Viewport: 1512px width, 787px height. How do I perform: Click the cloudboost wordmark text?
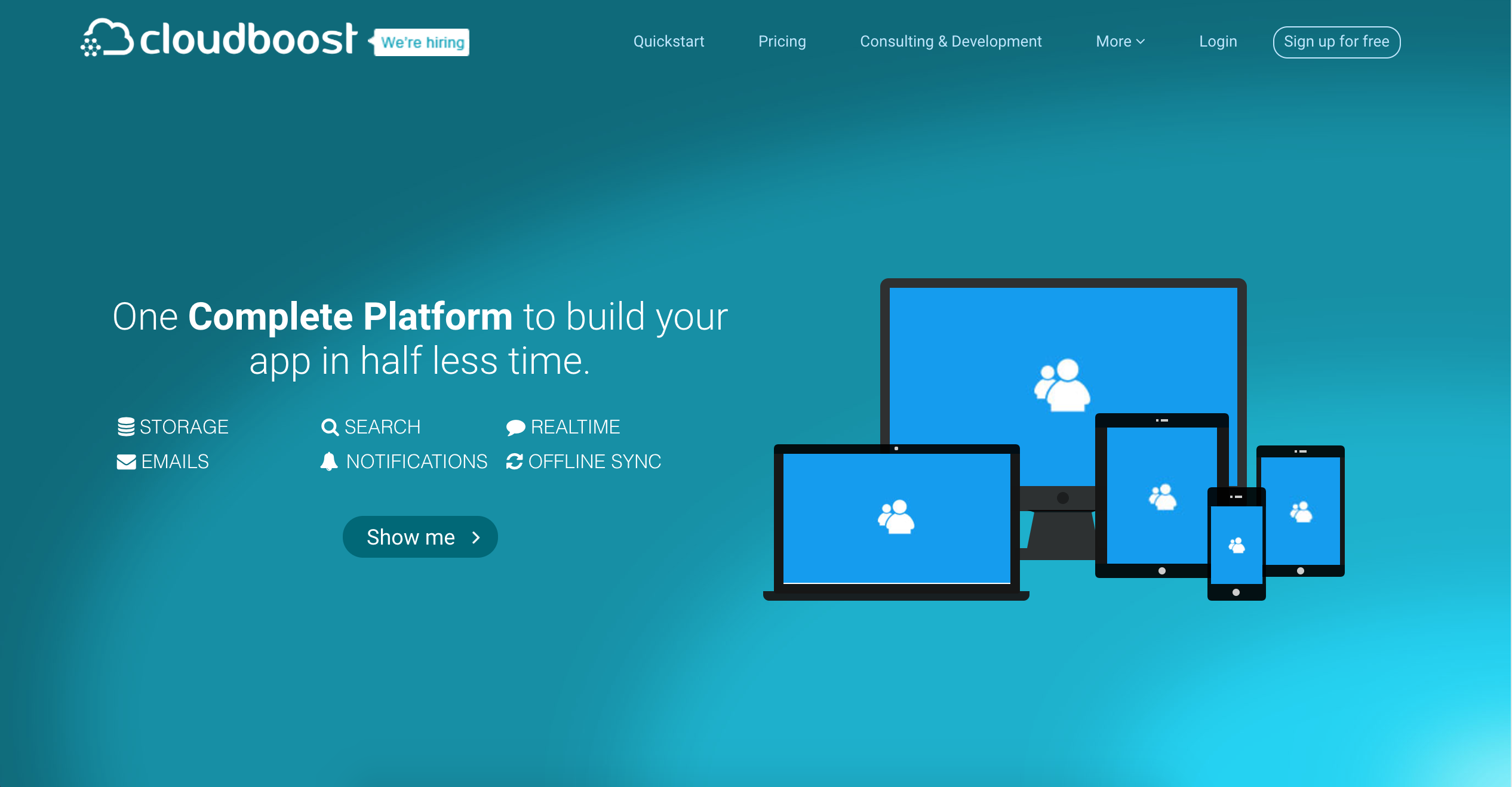[x=248, y=39]
